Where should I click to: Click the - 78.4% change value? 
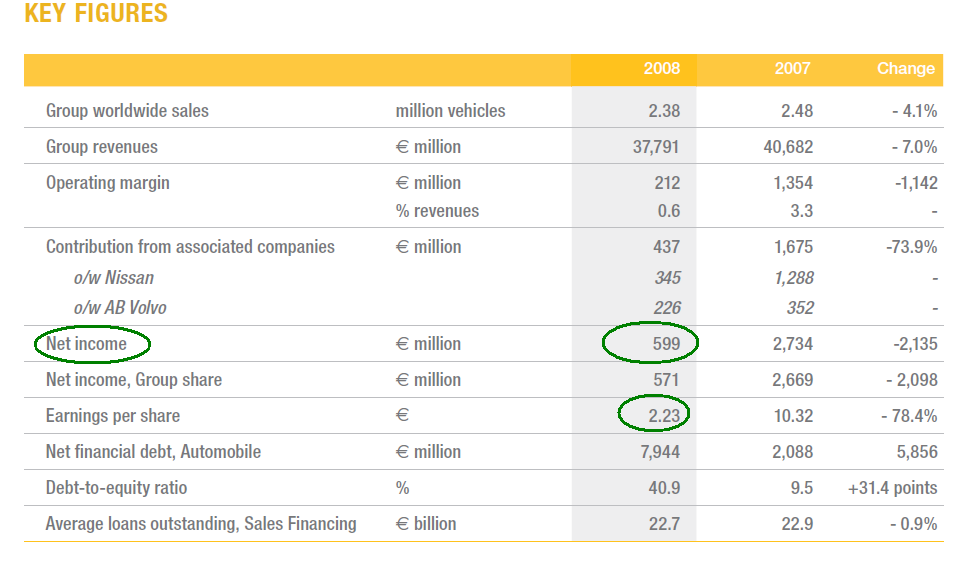click(x=909, y=416)
